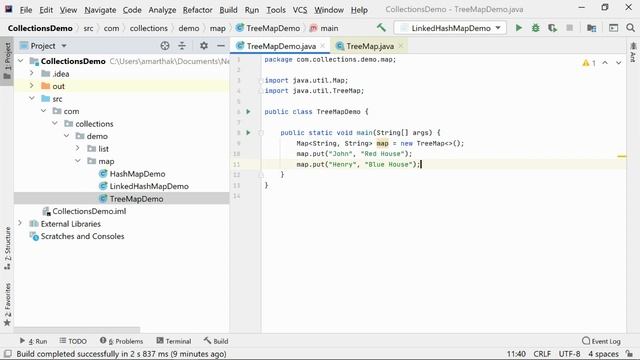This screenshot has width=640, height=360.
Task: Go to next highlighted problem arrow
Action: (619, 63)
